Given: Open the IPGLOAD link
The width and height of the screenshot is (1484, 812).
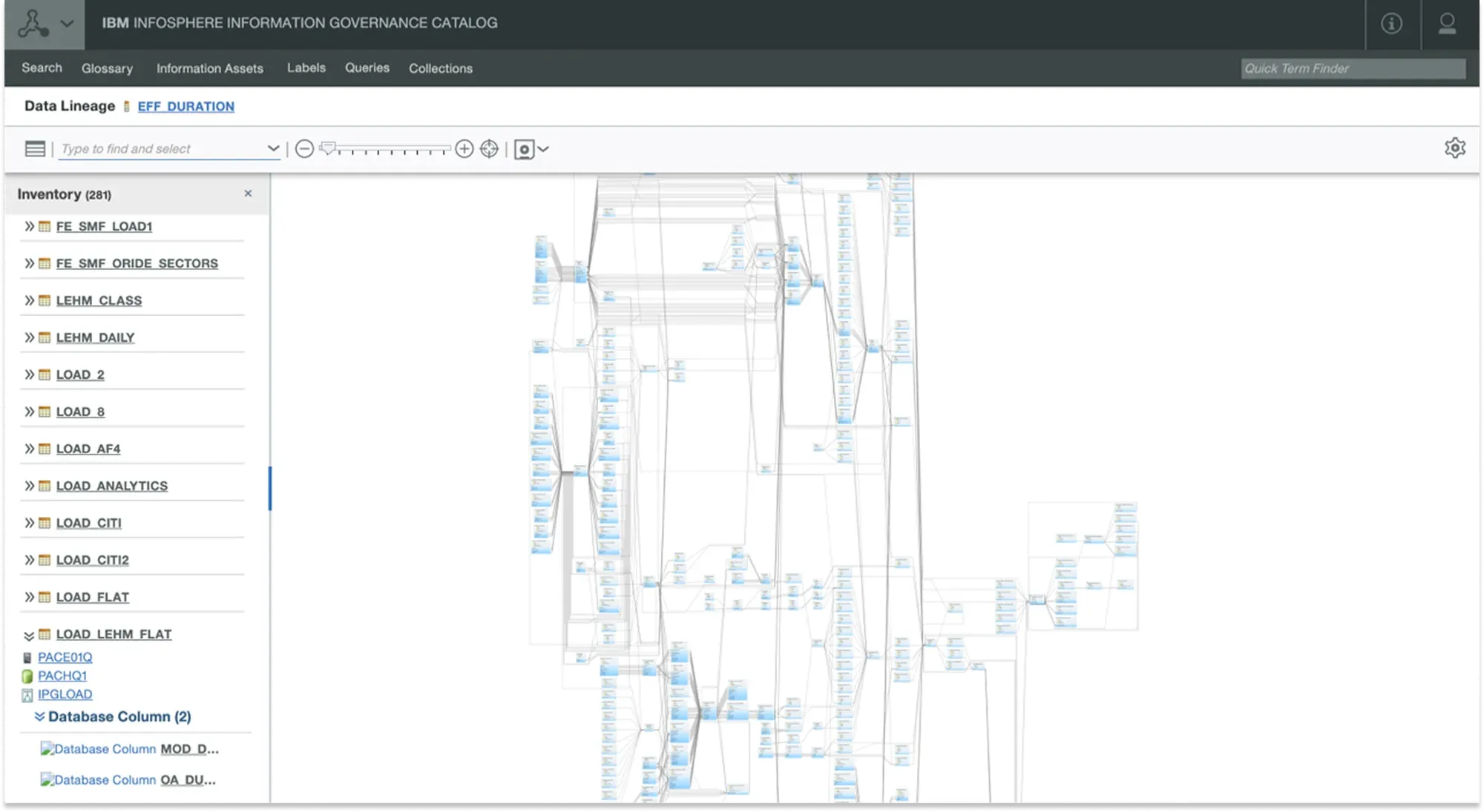Looking at the screenshot, I should [x=65, y=694].
